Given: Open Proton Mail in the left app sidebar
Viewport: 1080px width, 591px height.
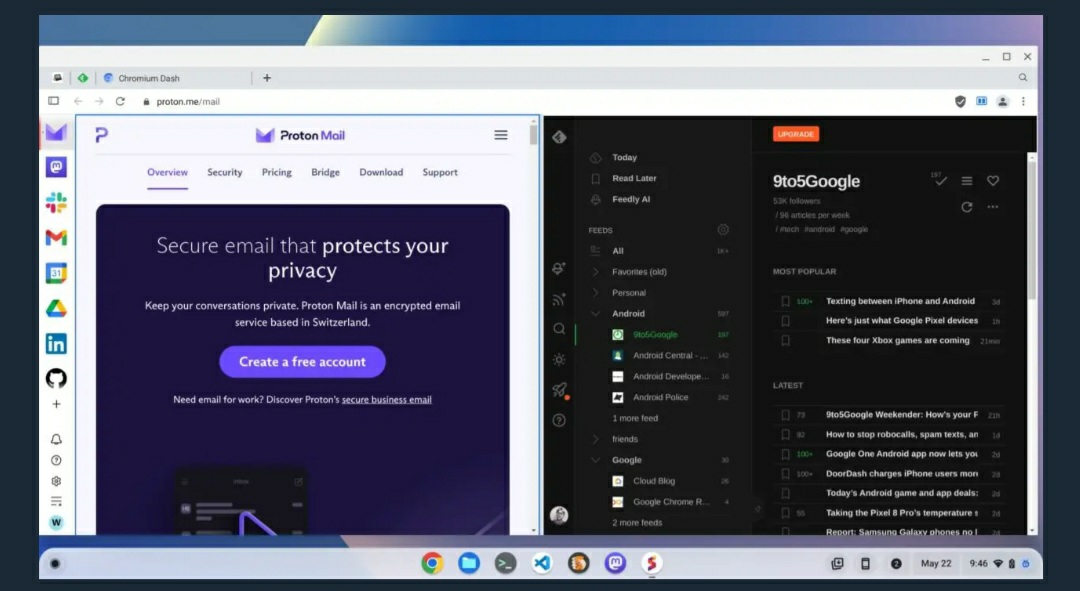Looking at the screenshot, I should point(56,132).
